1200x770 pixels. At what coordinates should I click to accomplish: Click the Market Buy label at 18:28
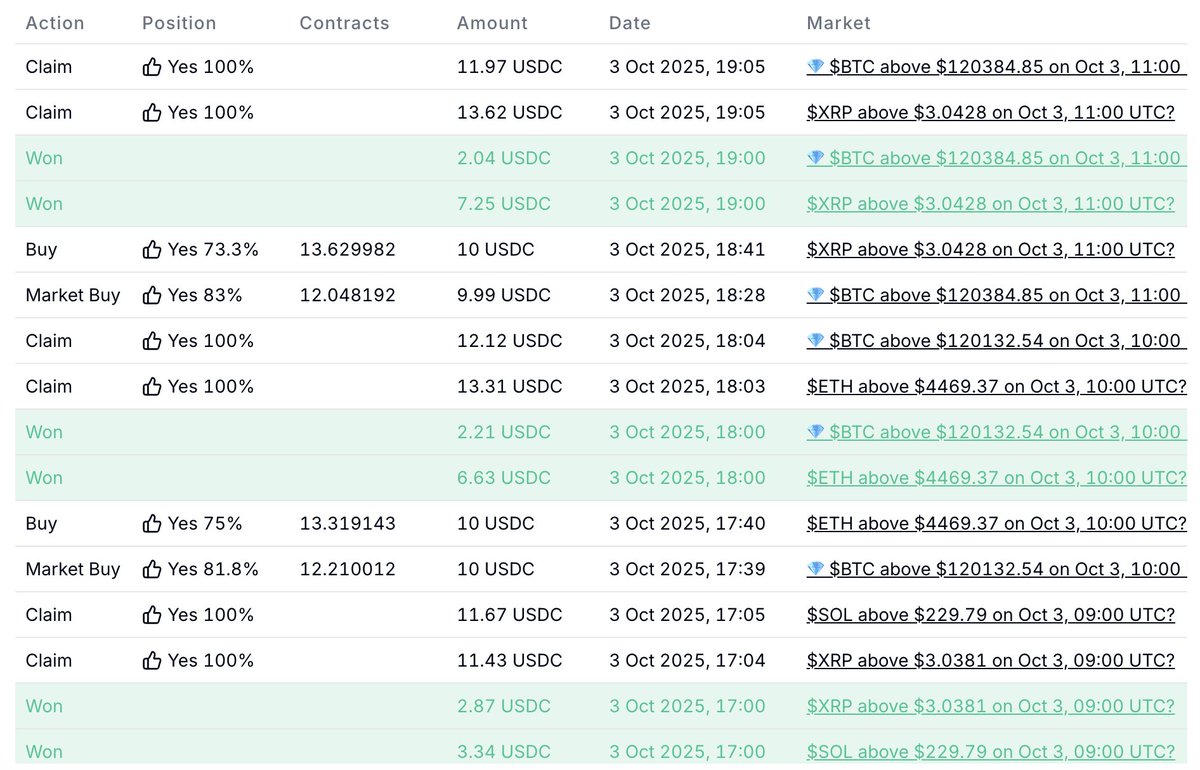click(73, 295)
